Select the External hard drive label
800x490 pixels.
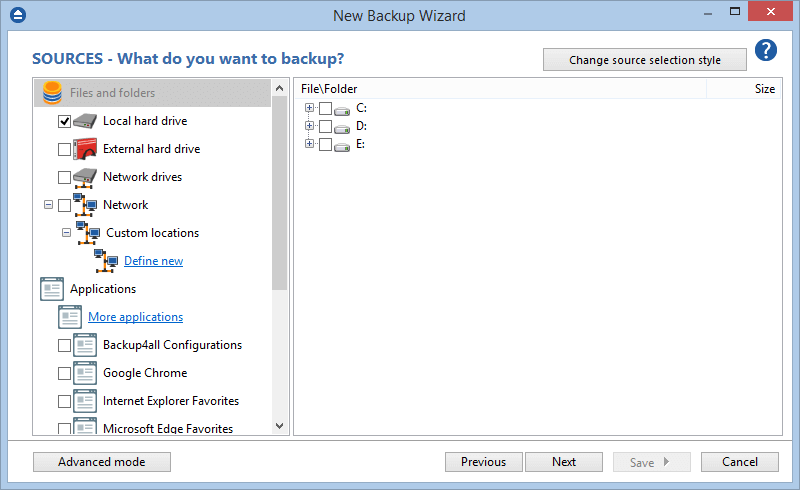(x=152, y=149)
